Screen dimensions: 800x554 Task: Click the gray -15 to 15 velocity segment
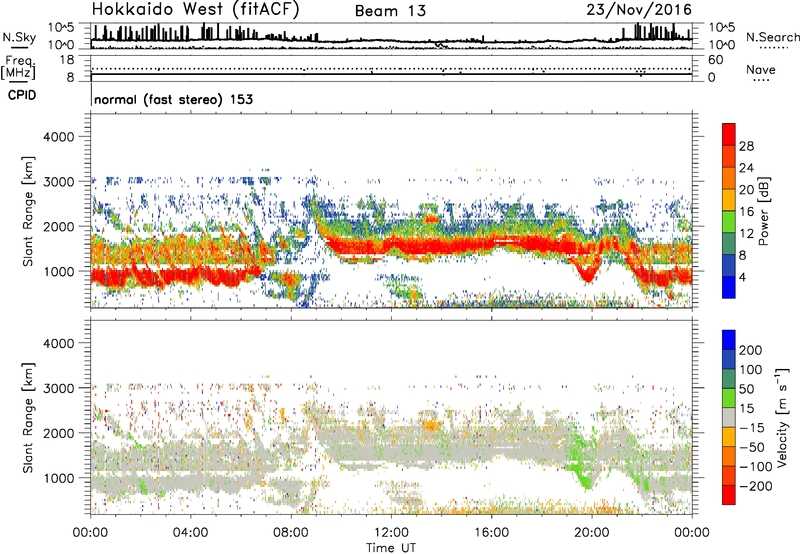click(729, 417)
